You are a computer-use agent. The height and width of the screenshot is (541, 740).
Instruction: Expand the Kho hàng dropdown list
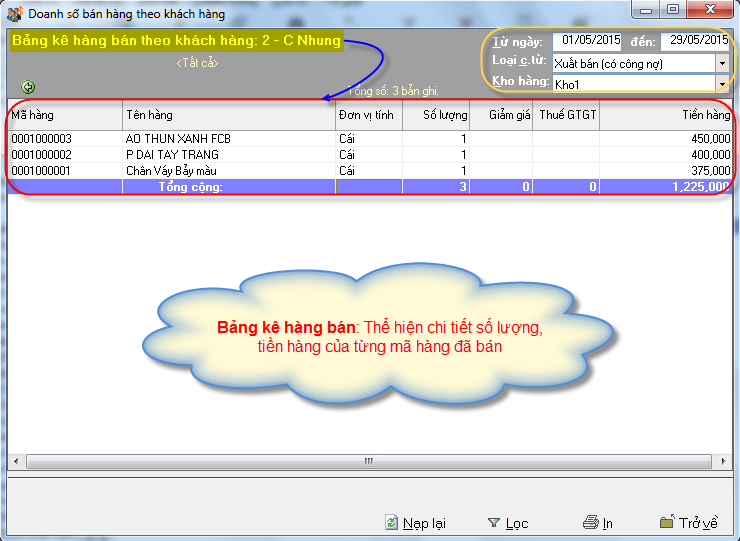point(722,84)
